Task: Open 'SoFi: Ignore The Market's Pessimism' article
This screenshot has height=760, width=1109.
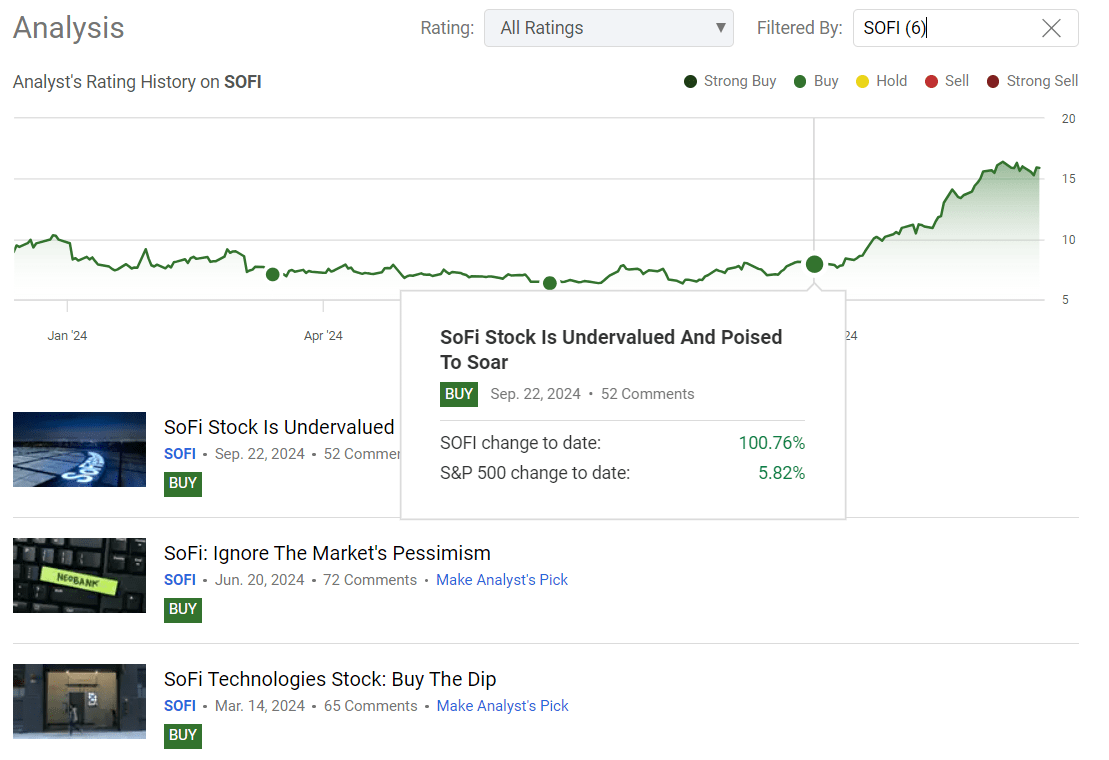Action: (x=327, y=552)
